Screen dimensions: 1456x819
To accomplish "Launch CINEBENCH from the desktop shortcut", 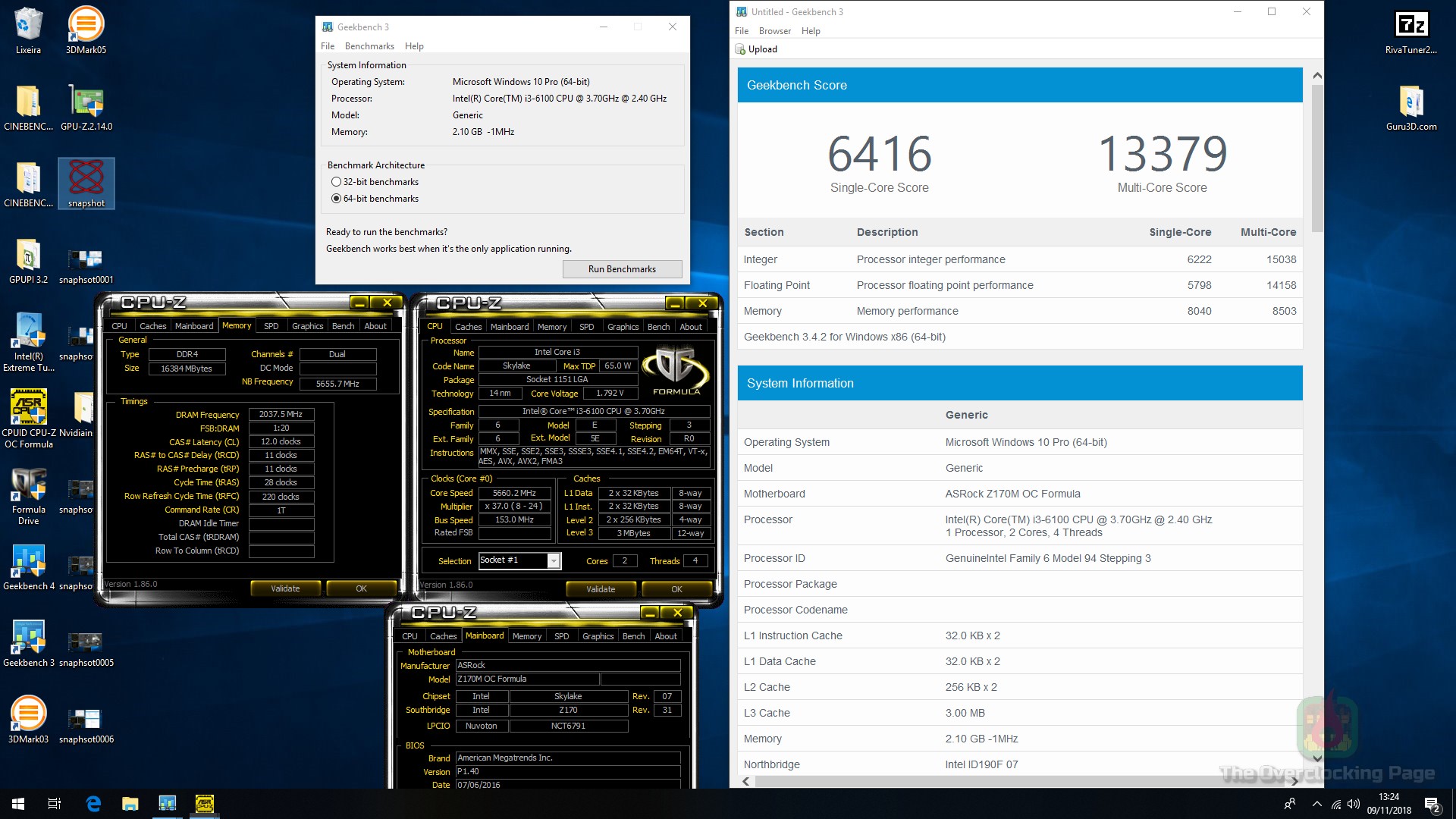I will [x=28, y=99].
